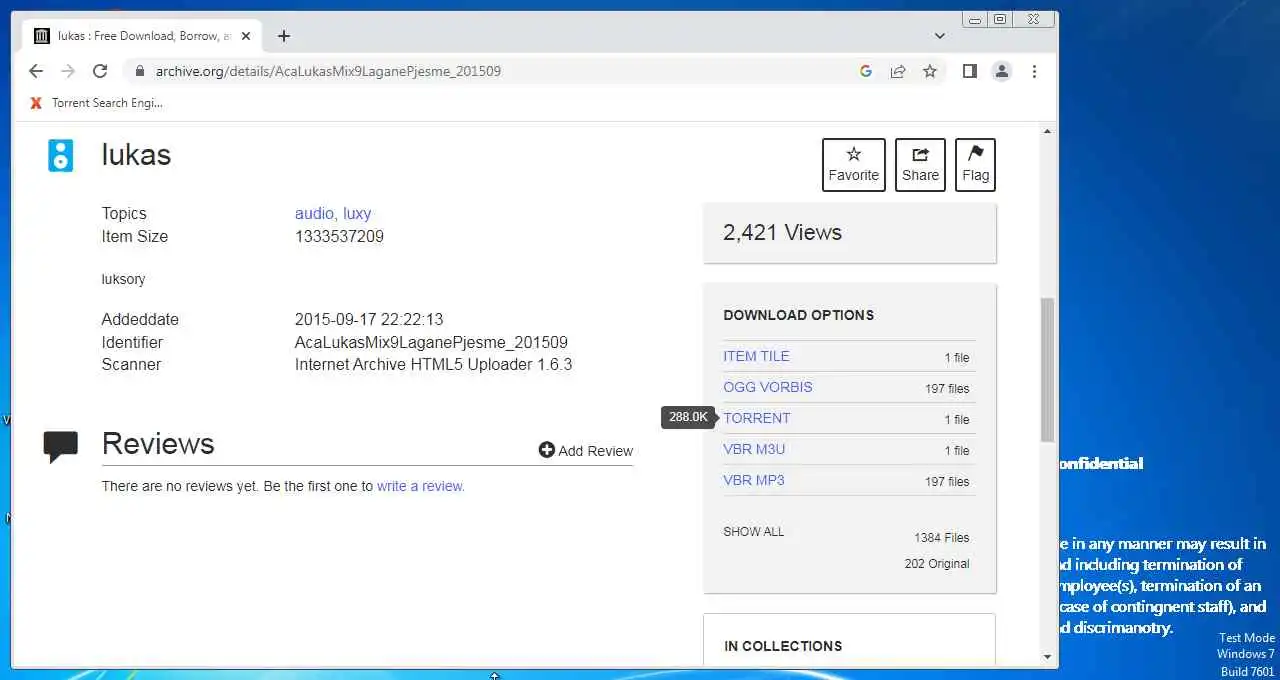Click the Google icon in address bar

pyautogui.click(x=866, y=71)
